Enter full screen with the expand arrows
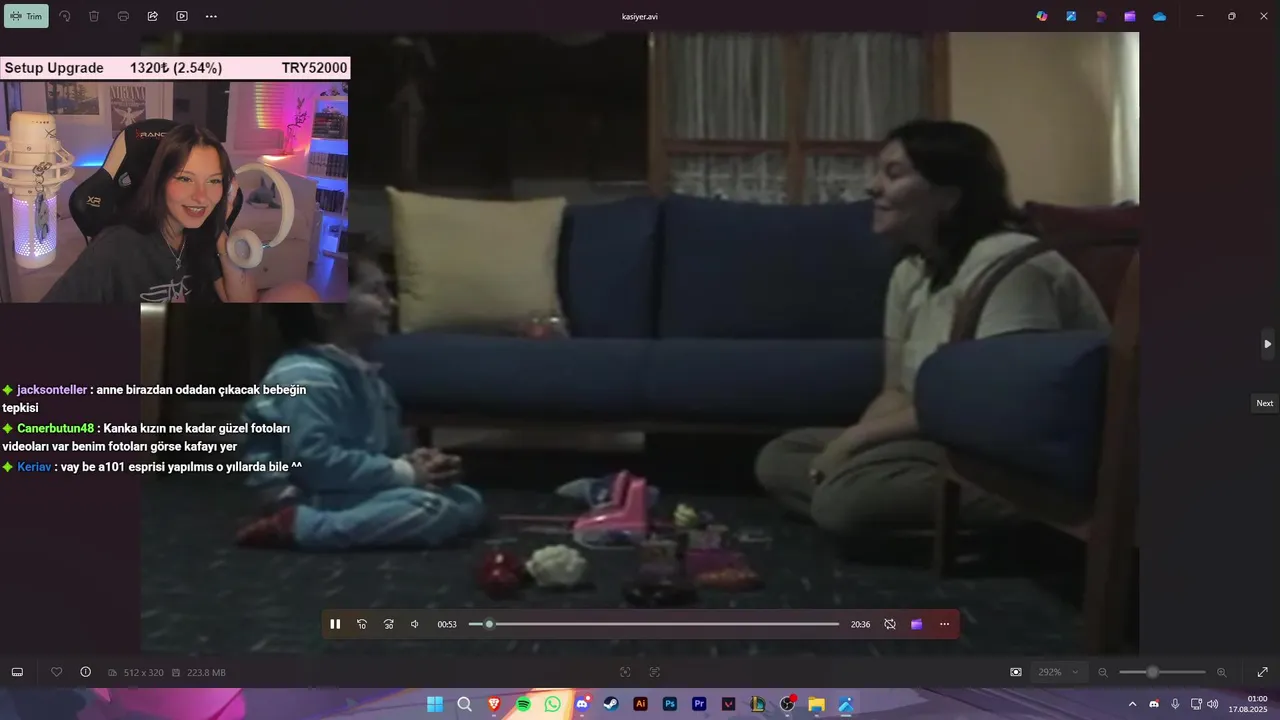1280x720 pixels. point(1262,672)
